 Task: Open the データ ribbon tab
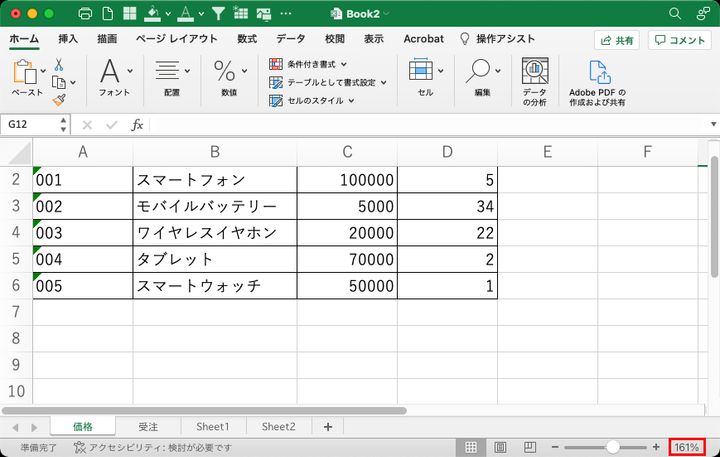coord(290,39)
